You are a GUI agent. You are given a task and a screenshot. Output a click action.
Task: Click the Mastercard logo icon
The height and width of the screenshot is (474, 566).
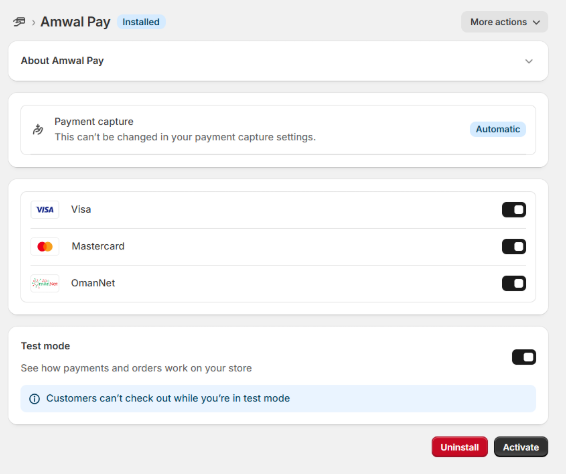click(x=45, y=247)
